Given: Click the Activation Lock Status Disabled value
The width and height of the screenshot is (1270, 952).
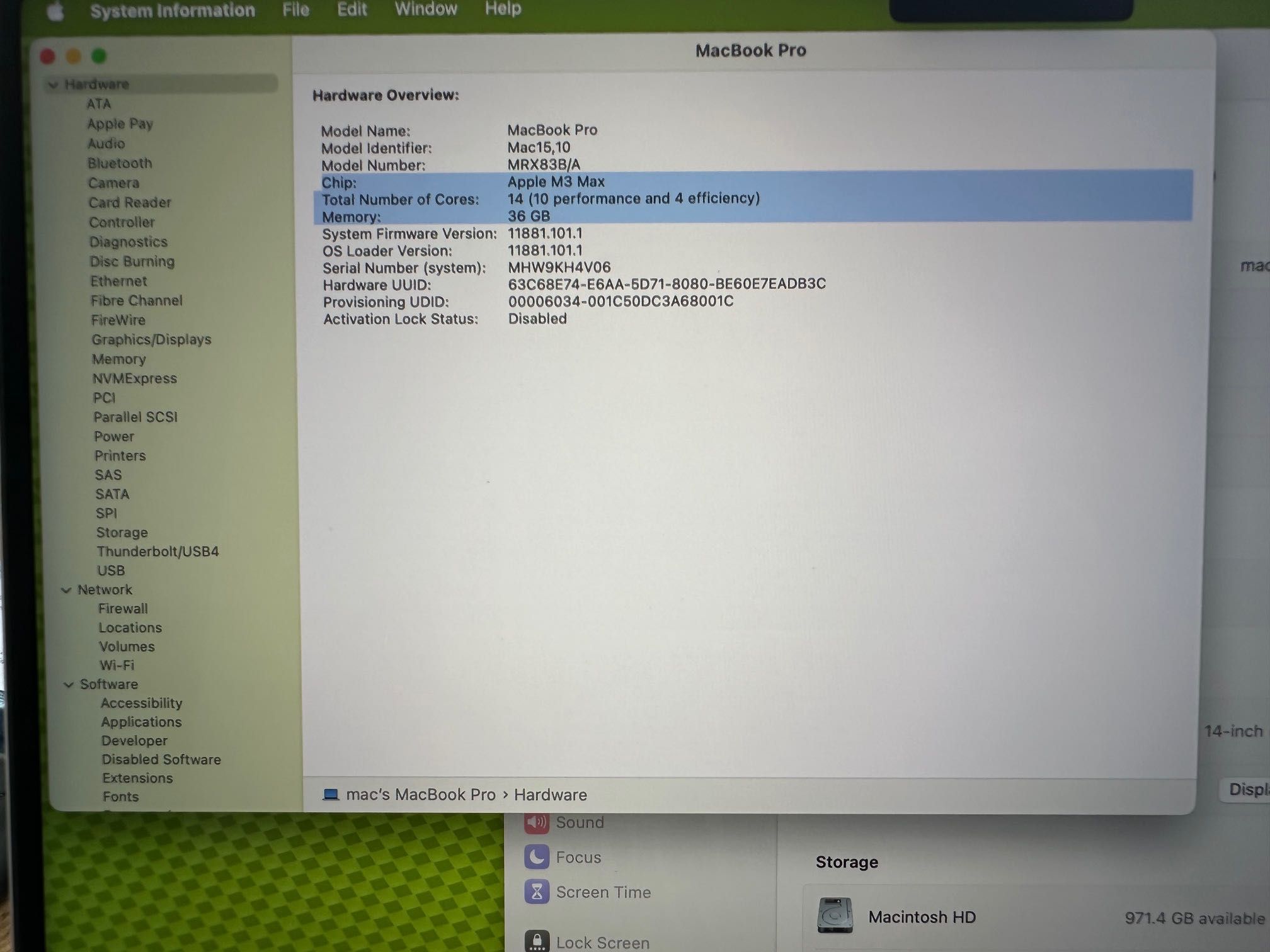Looking at the screenshot, I should 537,319.
